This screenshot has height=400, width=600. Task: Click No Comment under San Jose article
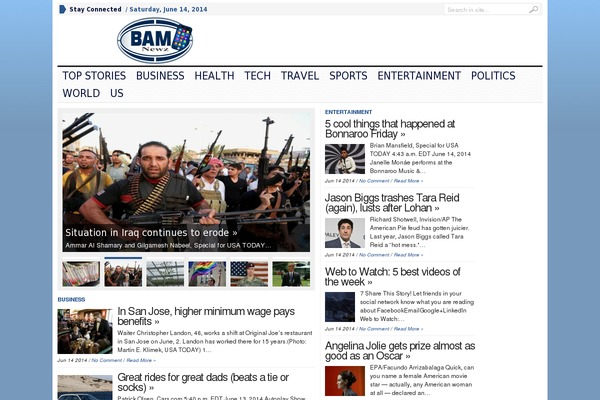107,360
